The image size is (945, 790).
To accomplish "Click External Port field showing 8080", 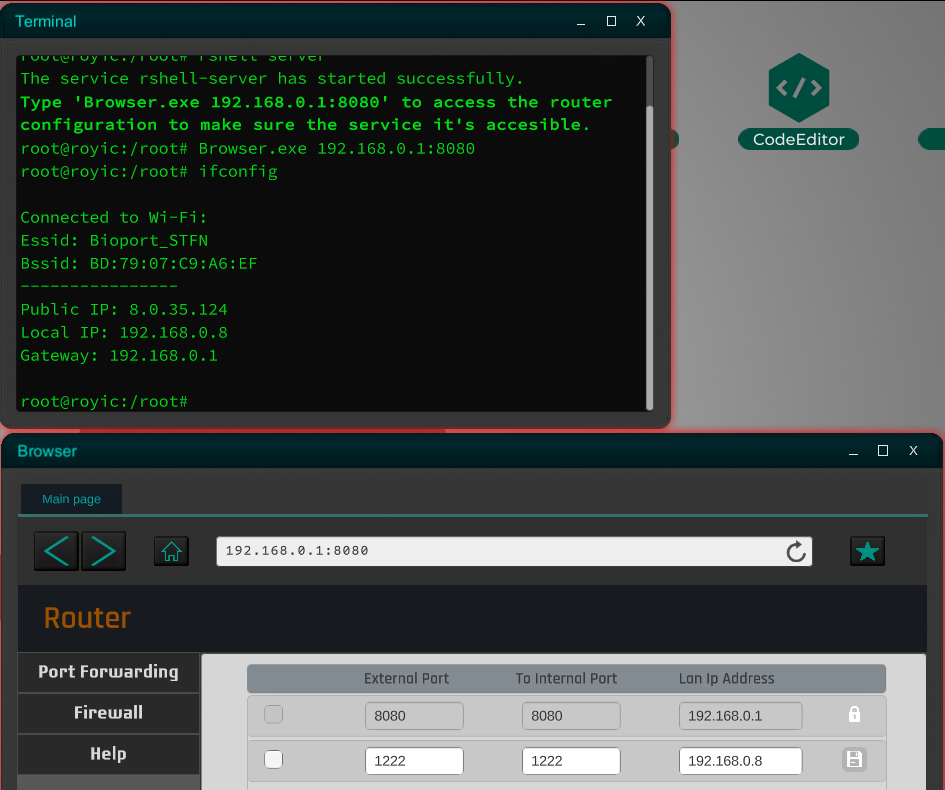I will 414,716.
